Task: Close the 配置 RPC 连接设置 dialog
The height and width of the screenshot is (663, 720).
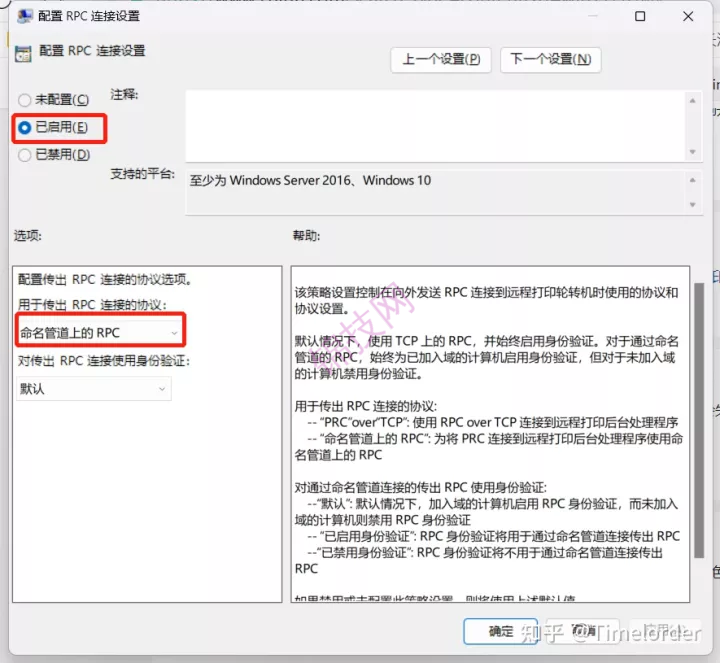Action: pyautogui.click(x=688, y=17)
